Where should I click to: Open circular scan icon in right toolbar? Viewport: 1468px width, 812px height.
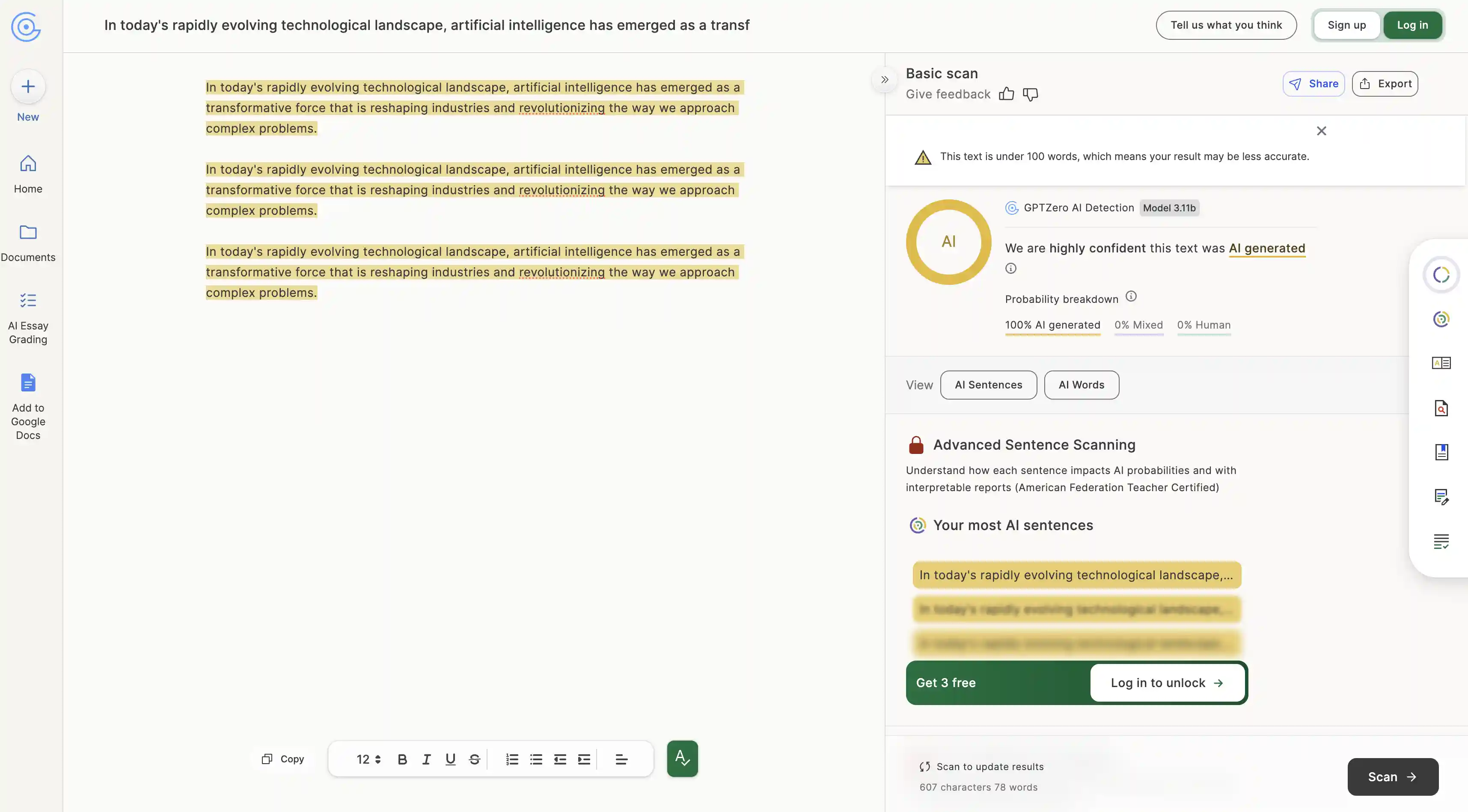click(x=1441, y=275)
